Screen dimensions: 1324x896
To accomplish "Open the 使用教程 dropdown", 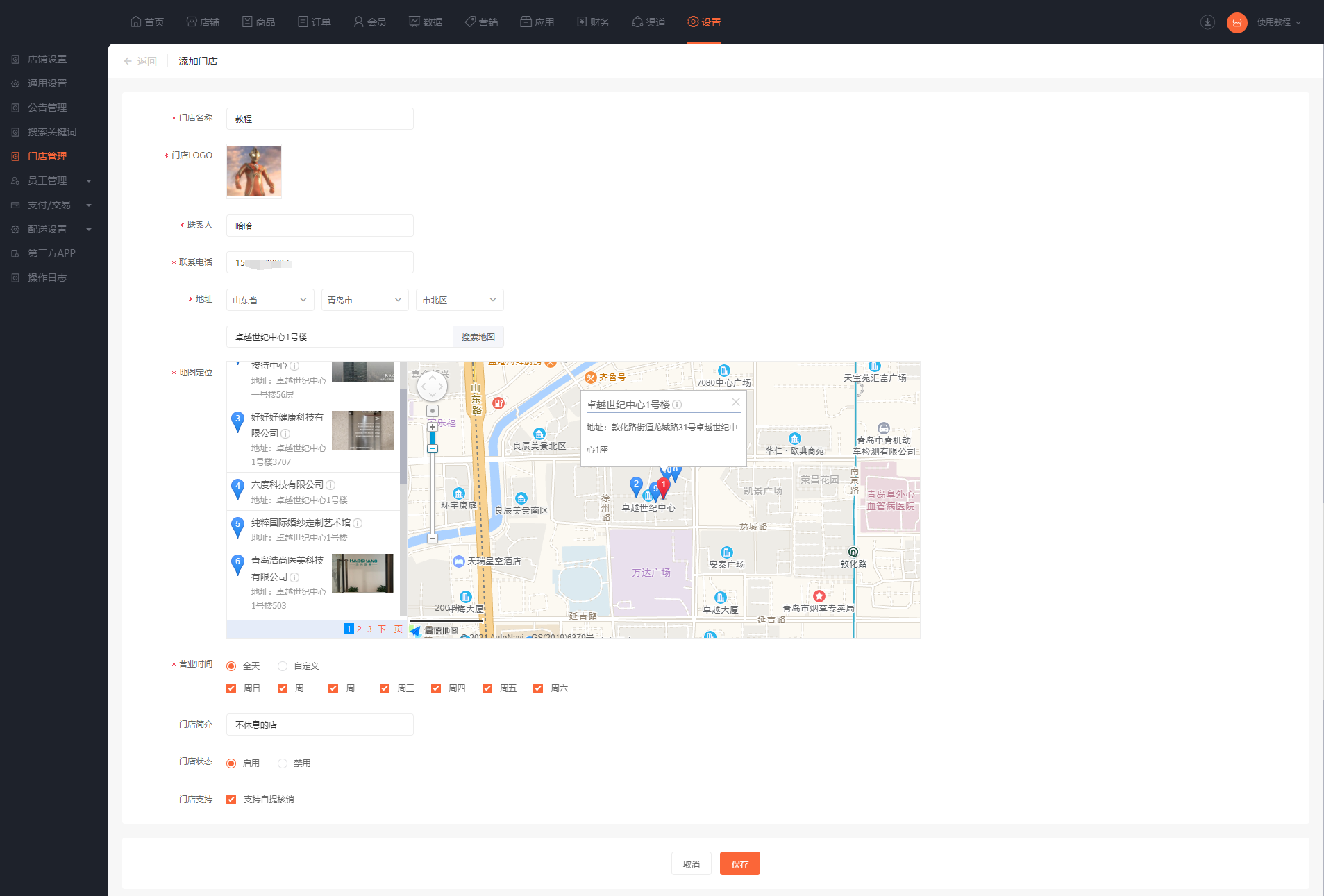I will [1280, 22].
